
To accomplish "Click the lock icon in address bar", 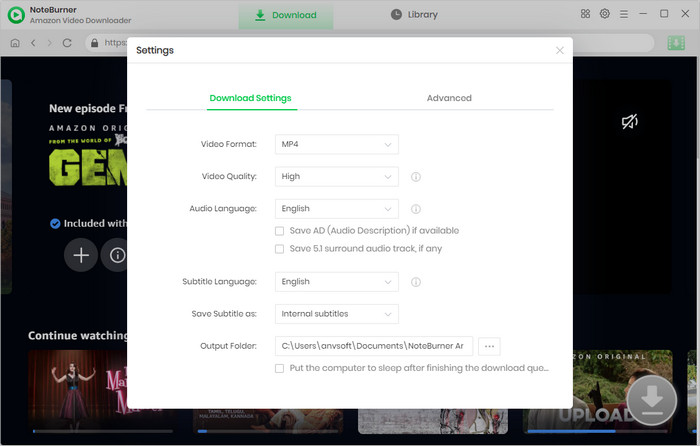I will coord(94,42).
